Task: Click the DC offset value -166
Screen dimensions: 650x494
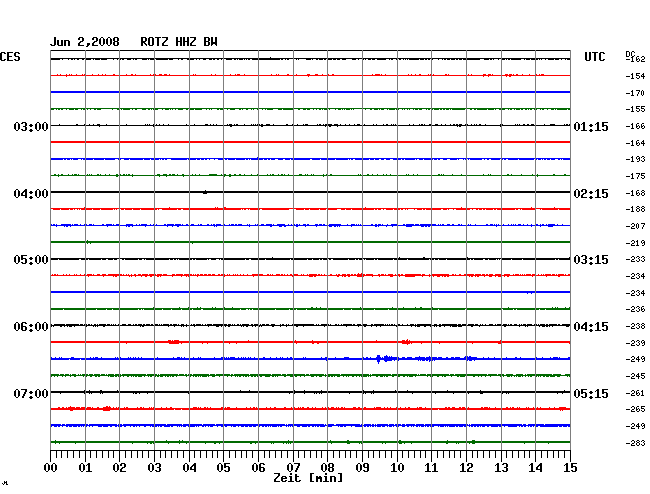Action: [635, 126]
